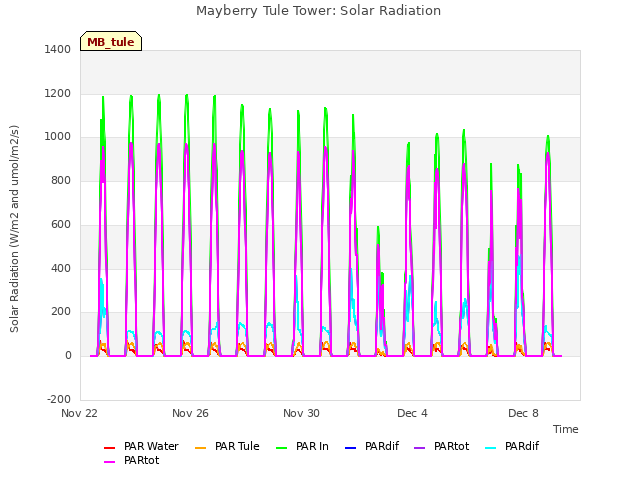
Task: Click the 400 y-axis tick label
Action: click(x=61, y=268)
